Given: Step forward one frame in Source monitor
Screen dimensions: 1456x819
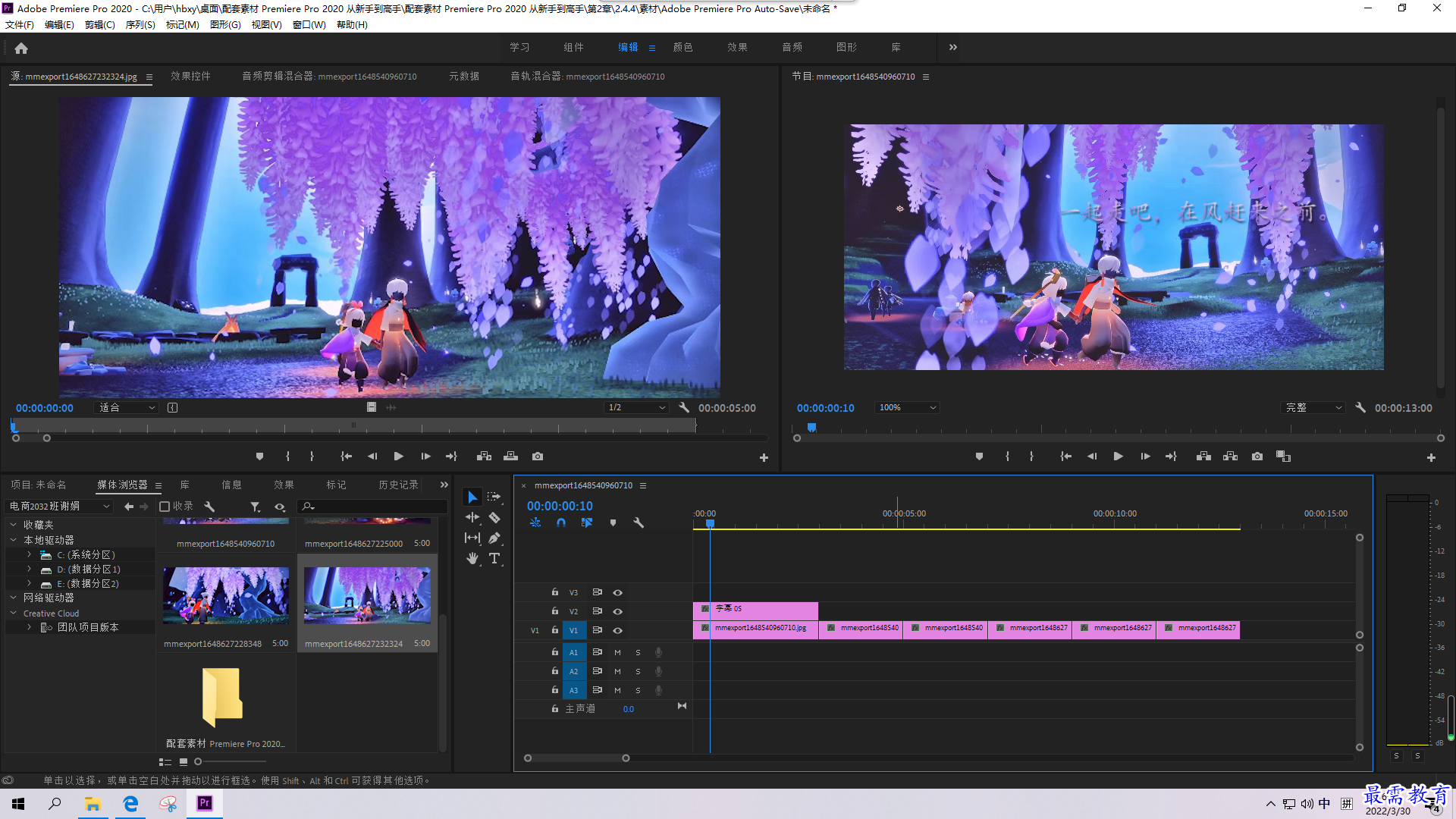Looking at the screenshot, I should pos(425,457).
